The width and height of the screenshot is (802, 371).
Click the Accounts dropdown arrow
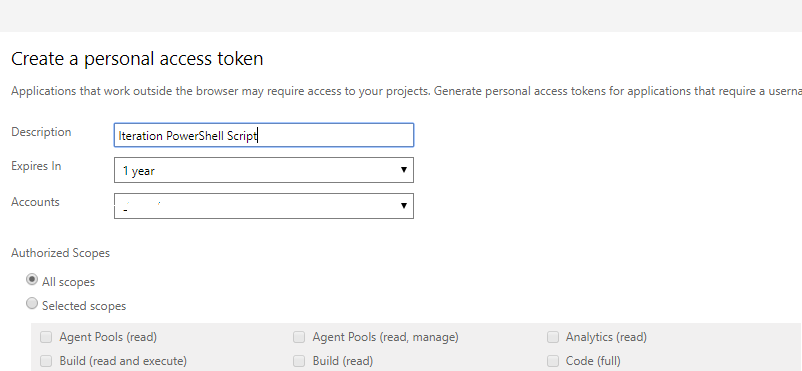(x=404, y=206)
